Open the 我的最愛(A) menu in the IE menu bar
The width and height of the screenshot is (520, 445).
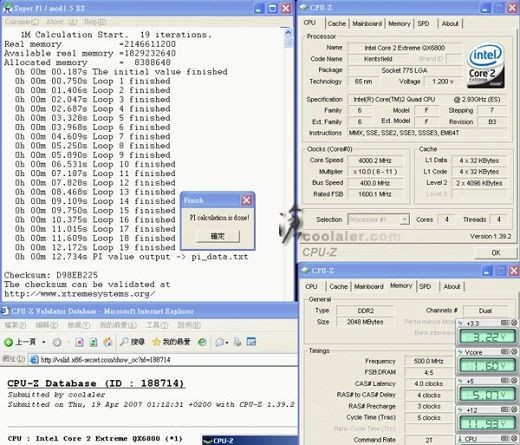118,325
